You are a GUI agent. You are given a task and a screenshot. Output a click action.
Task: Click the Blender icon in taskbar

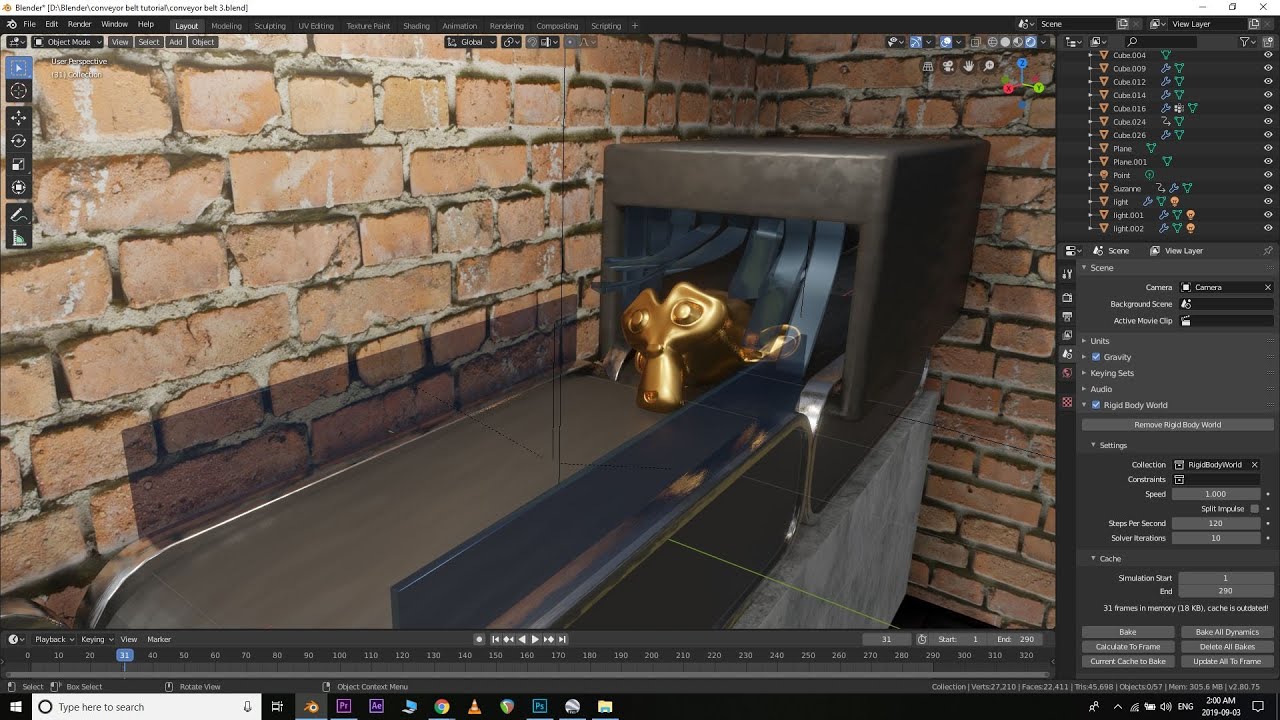[311, 706]
